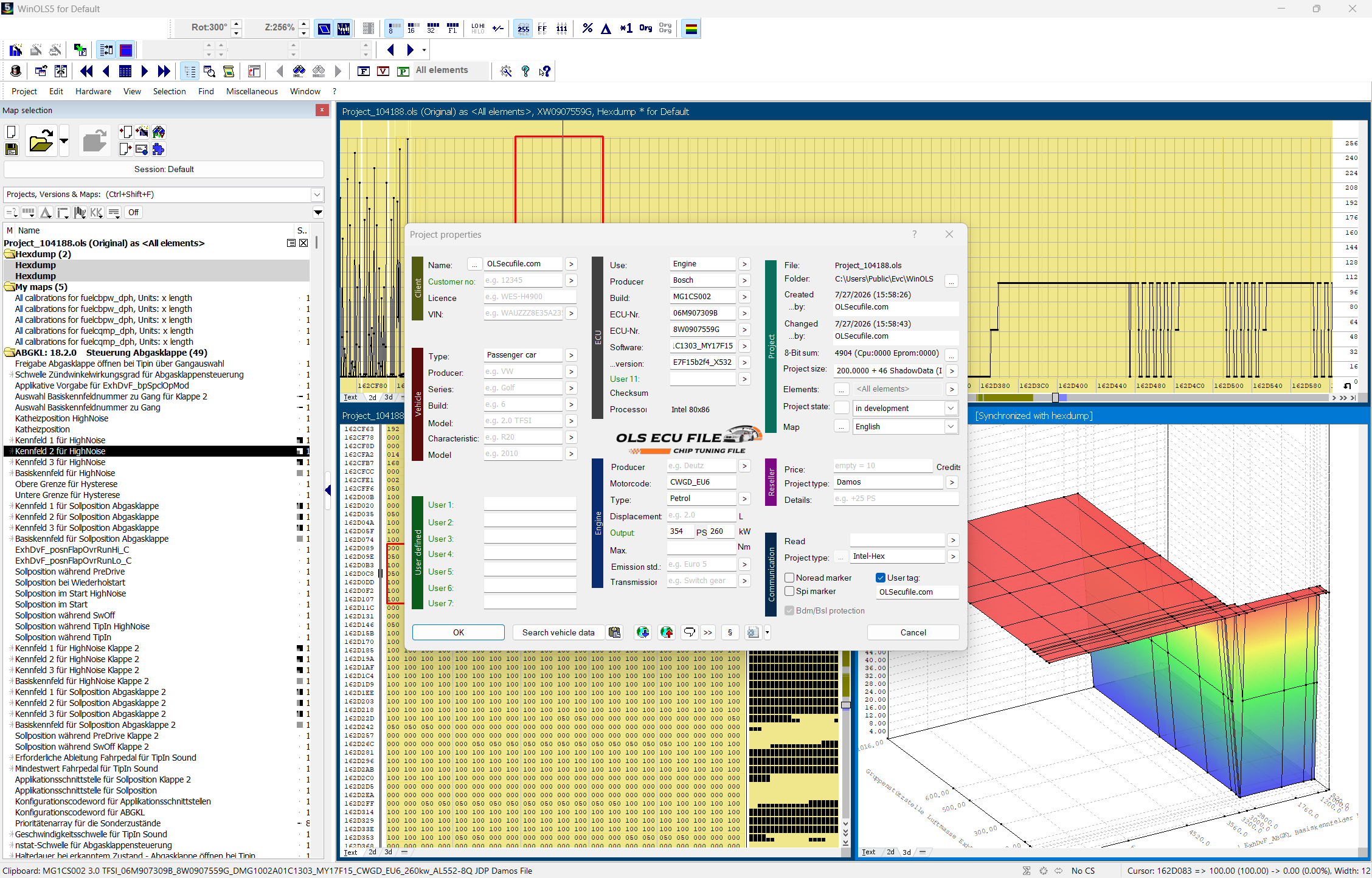Click the +/- signed values icon
The width and height of the screenshot is (1372, 878).
(498, 28)
